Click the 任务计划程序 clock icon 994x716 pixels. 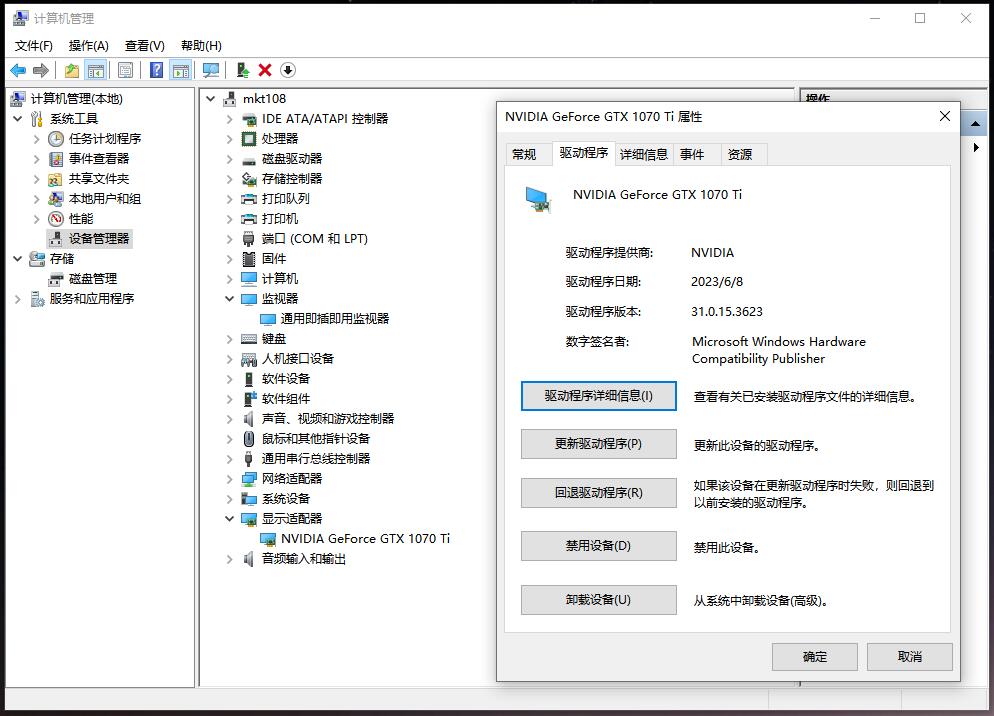tap(56, 139)
